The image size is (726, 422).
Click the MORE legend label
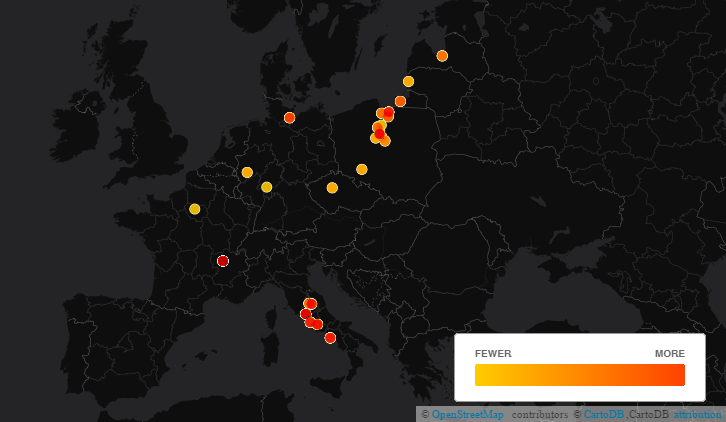coord(670,353)
